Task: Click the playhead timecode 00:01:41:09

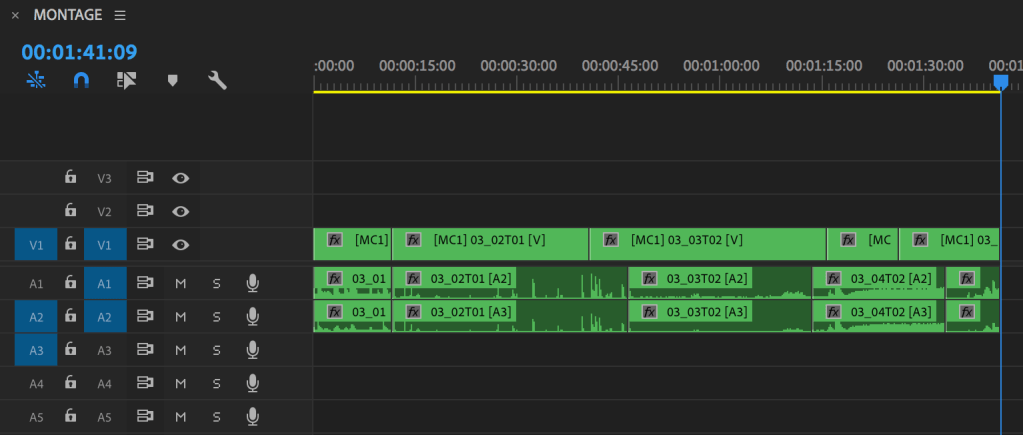Action: [x=79, y=52]
